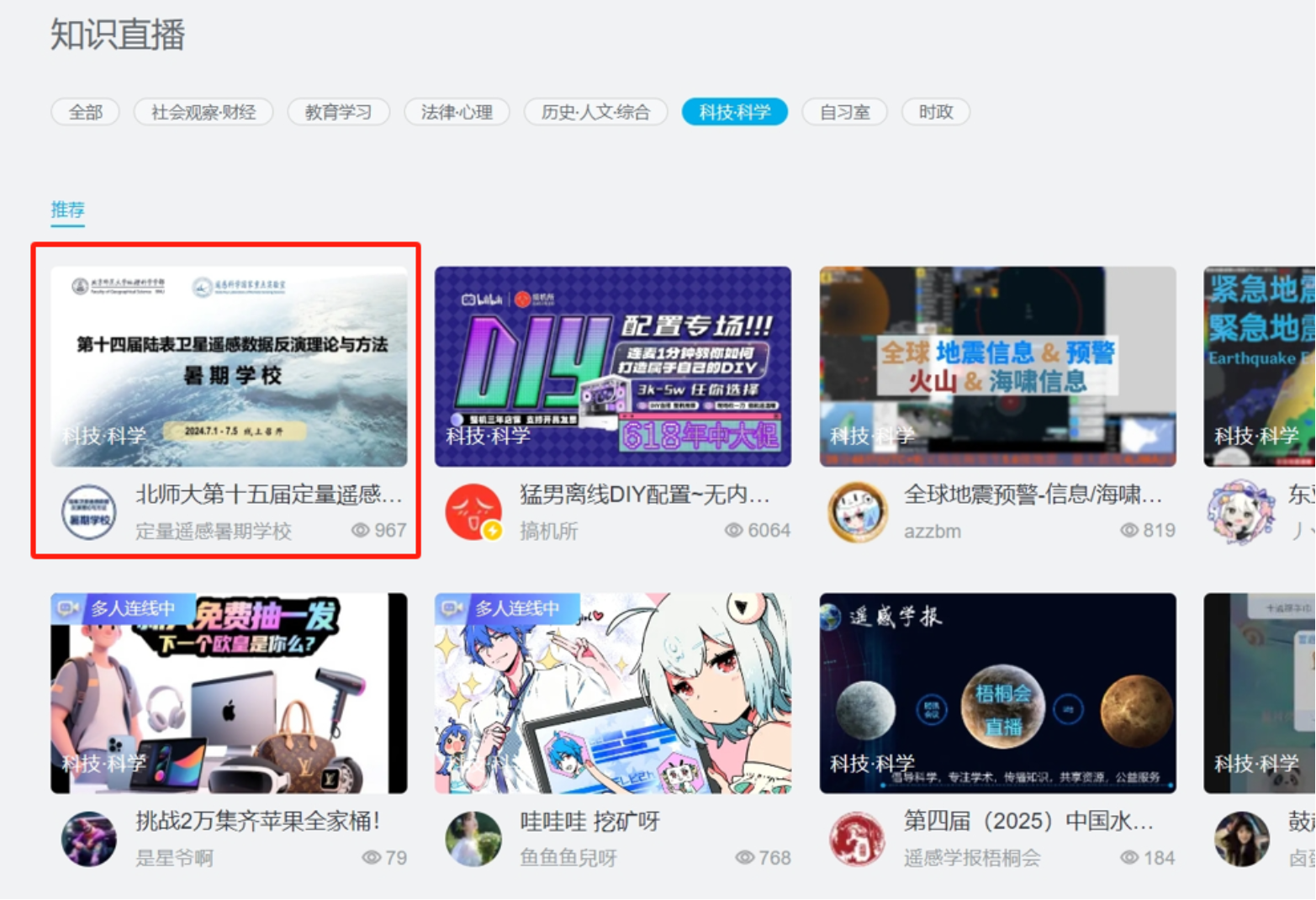The width and height of the screenshot is (1316, 900).
Task: Click 多人连线中 badge on anime stream
Action: coord(507,608)
